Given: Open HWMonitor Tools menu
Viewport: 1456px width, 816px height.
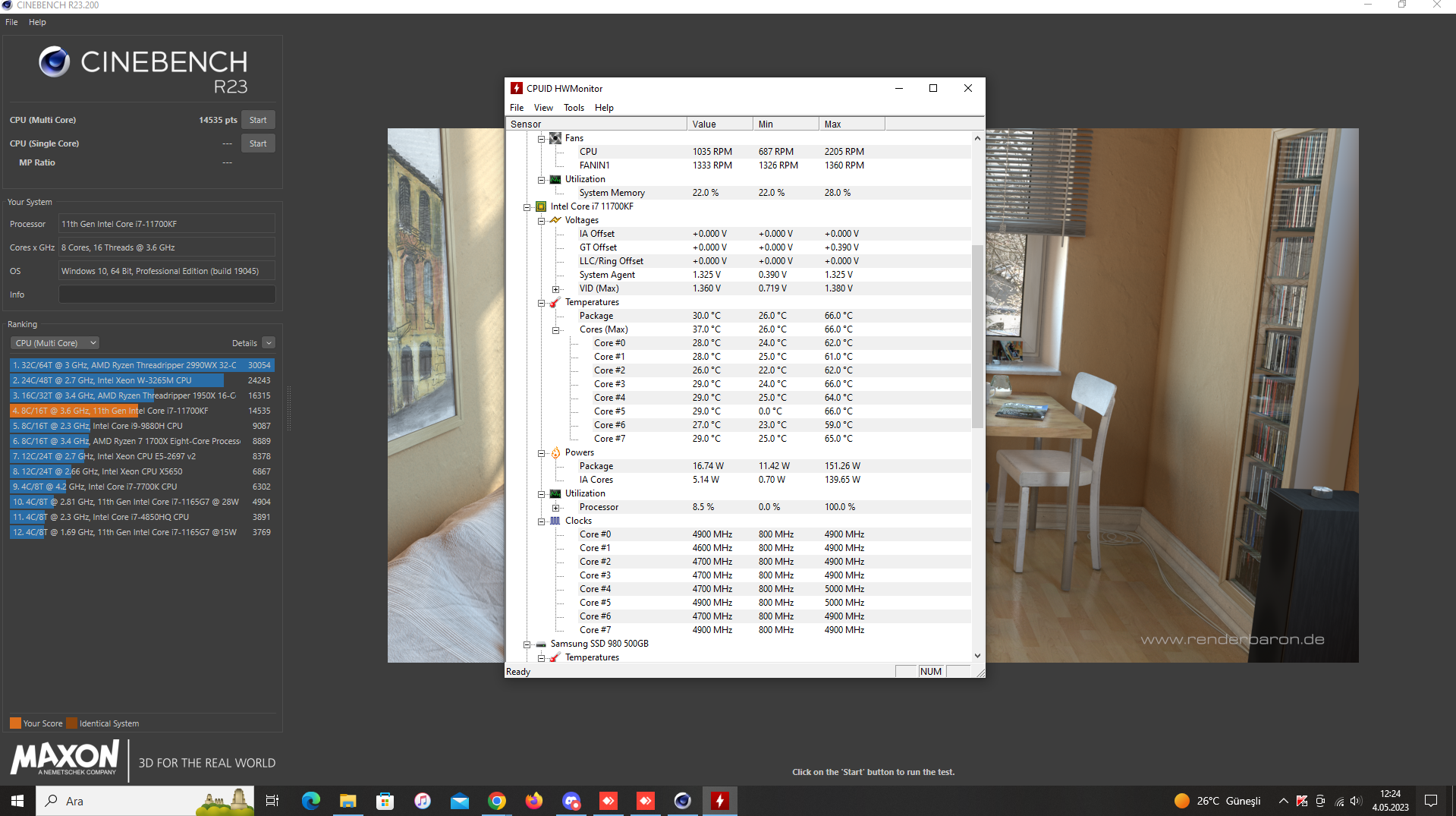Looking at the screenshot, I should (x=574, y=108).
